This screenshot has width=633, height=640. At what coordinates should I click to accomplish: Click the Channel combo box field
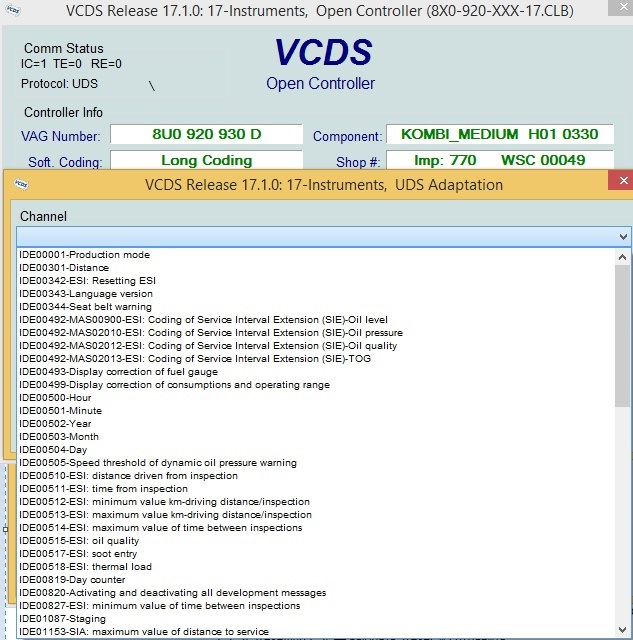tap(324, 237)
